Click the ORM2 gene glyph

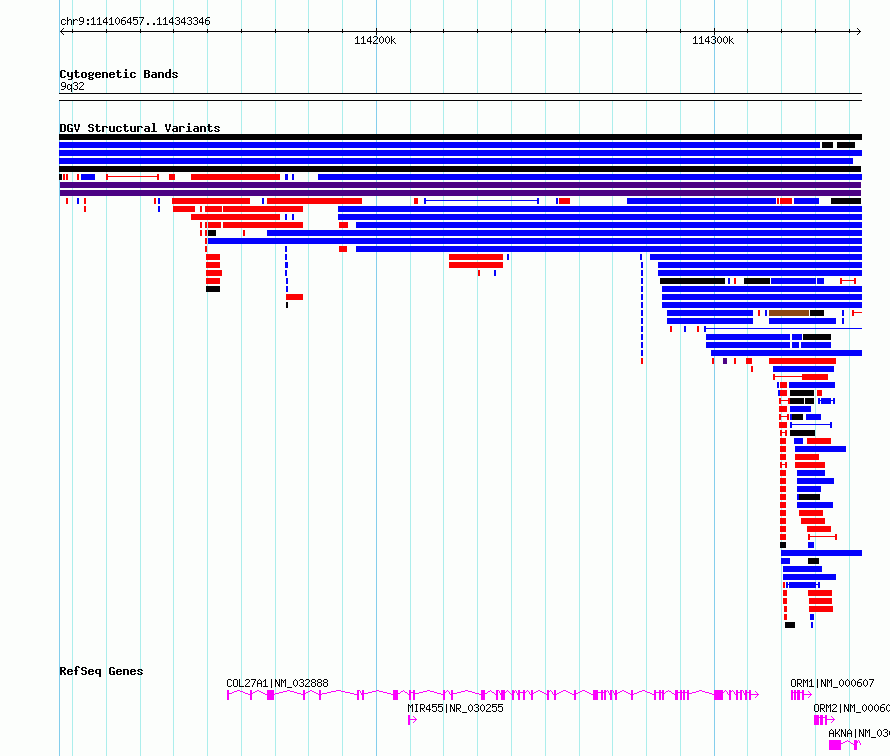click(x=824, y=720)
